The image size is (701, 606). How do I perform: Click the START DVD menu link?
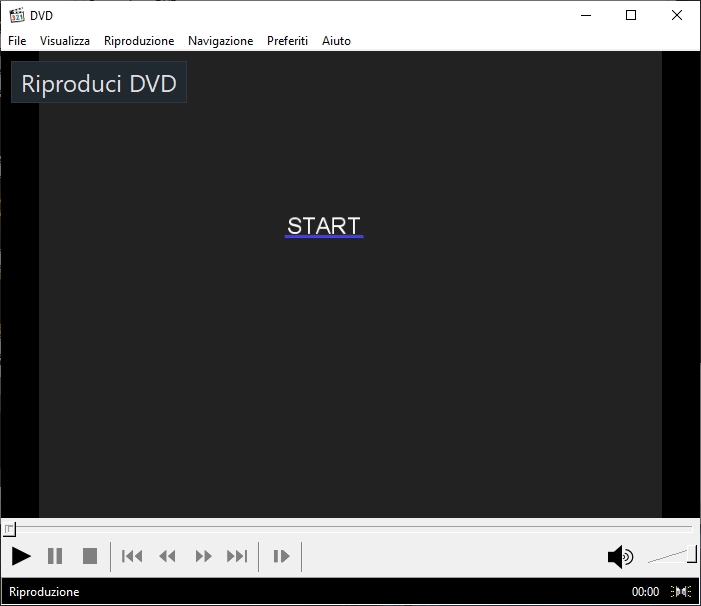(324, 226)
